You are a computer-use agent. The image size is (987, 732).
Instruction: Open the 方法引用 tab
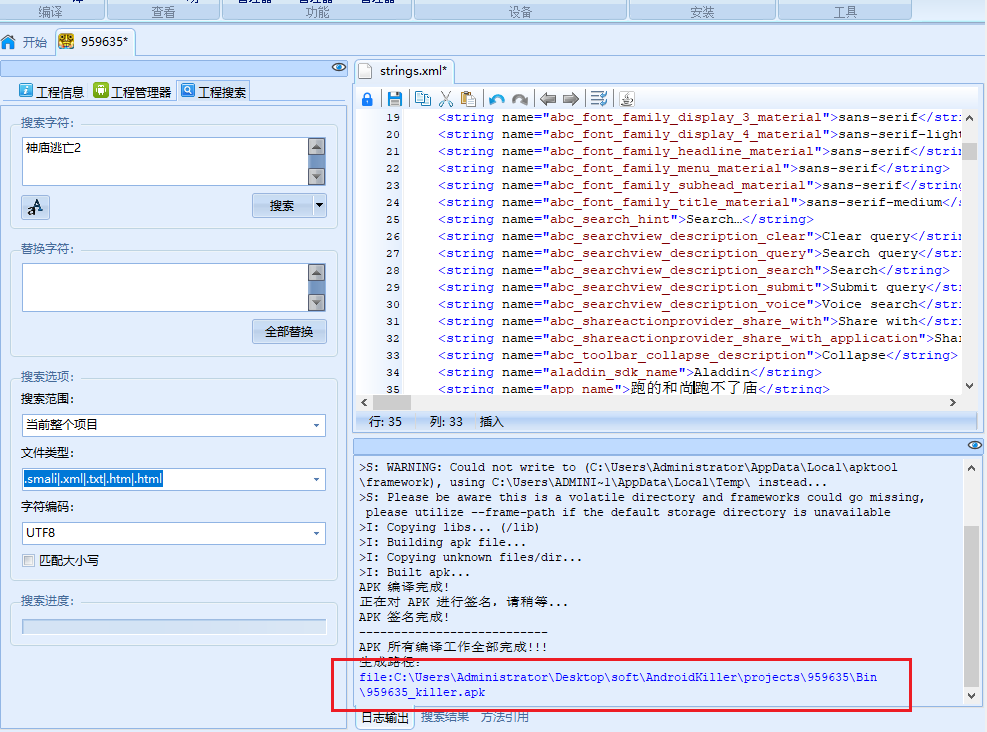point(505,717)
